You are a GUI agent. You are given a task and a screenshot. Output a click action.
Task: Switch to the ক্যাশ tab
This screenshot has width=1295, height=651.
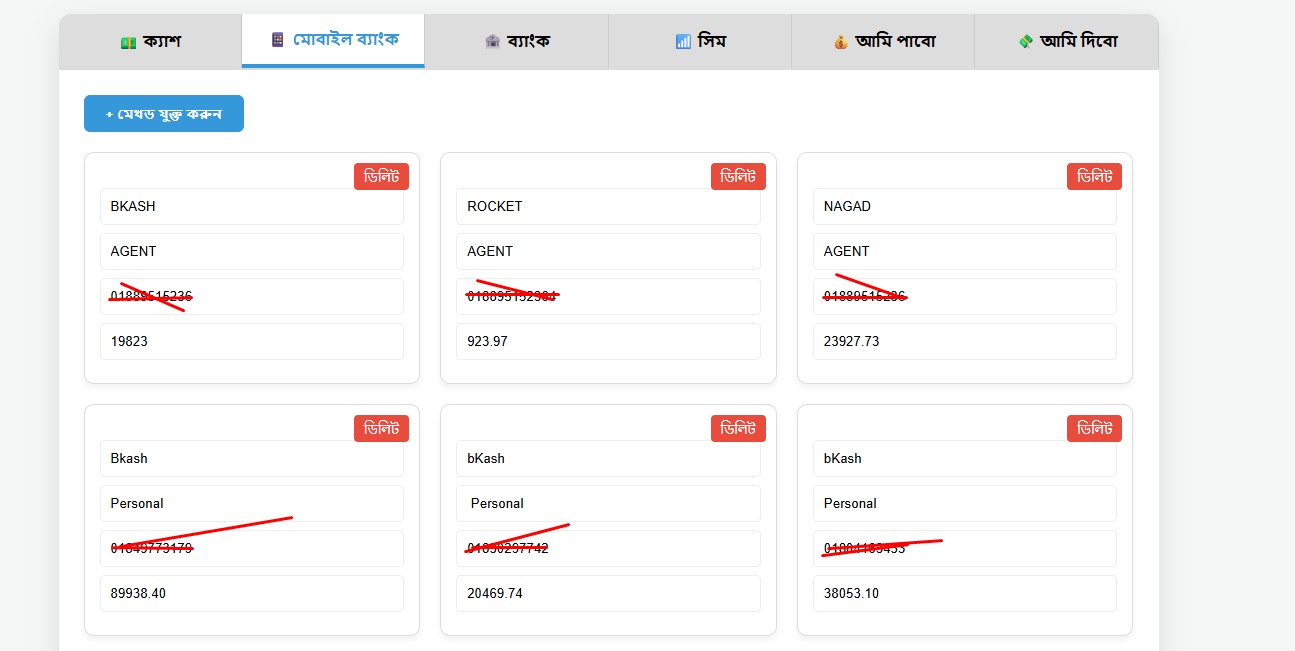tap(150, 41)
